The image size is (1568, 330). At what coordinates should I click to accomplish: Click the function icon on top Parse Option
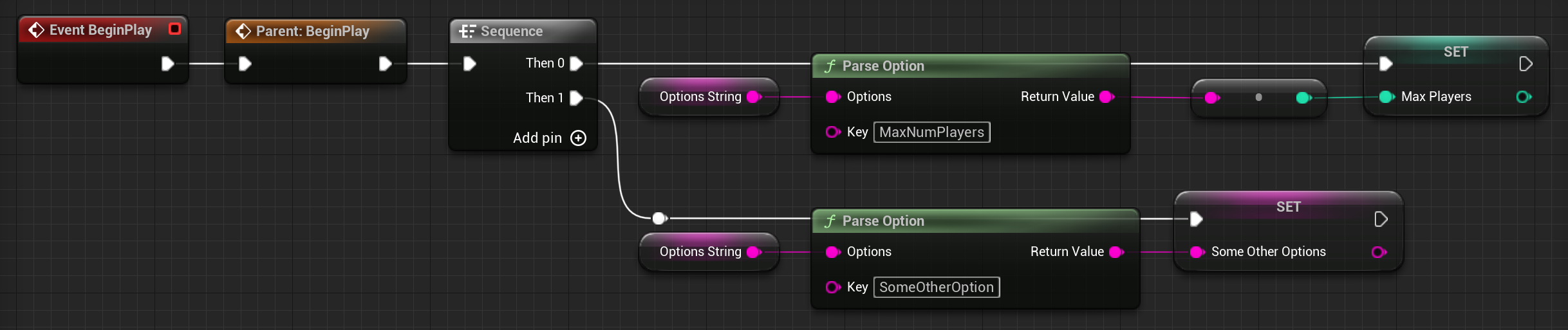[830, 66]
